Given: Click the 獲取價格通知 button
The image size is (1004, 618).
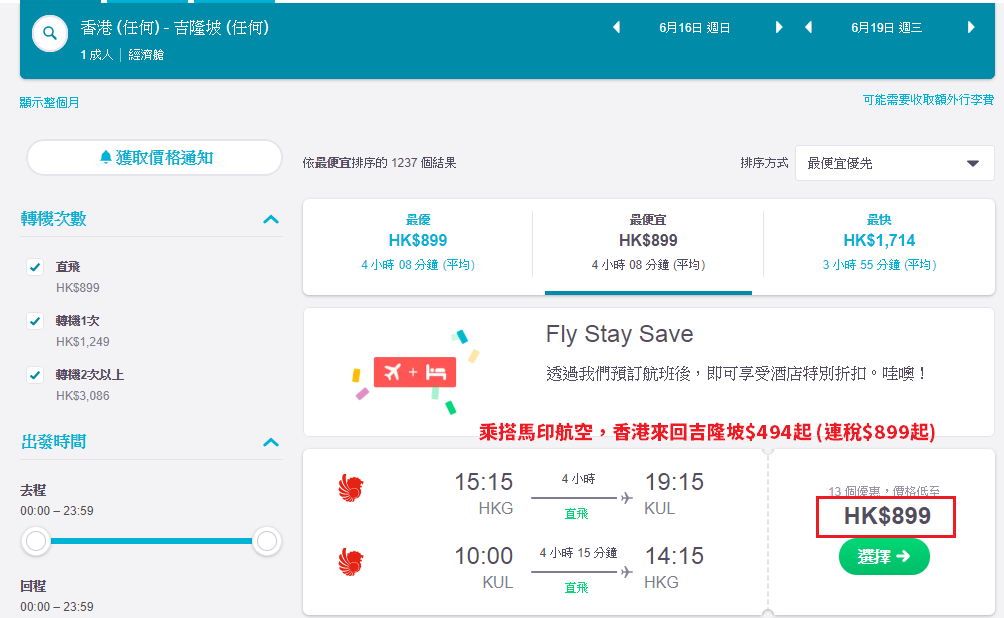Looking at the screenshot, I should click(154, 158).
